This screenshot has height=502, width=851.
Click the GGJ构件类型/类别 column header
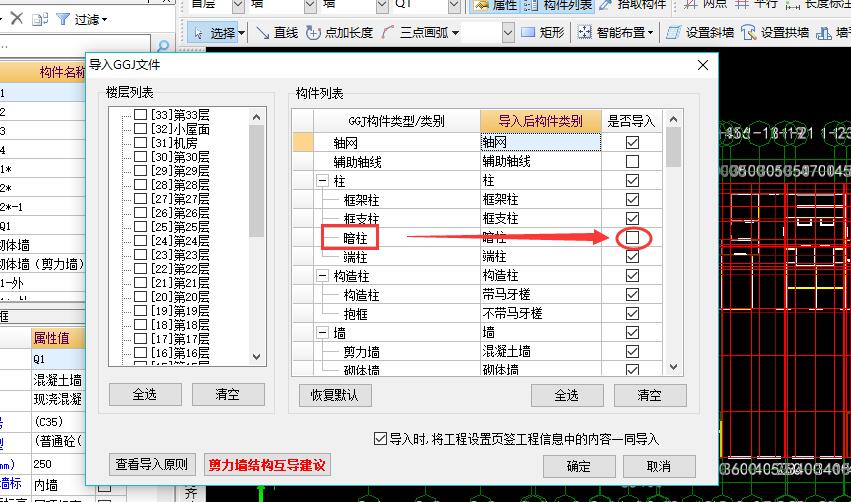tap(397, 121)
